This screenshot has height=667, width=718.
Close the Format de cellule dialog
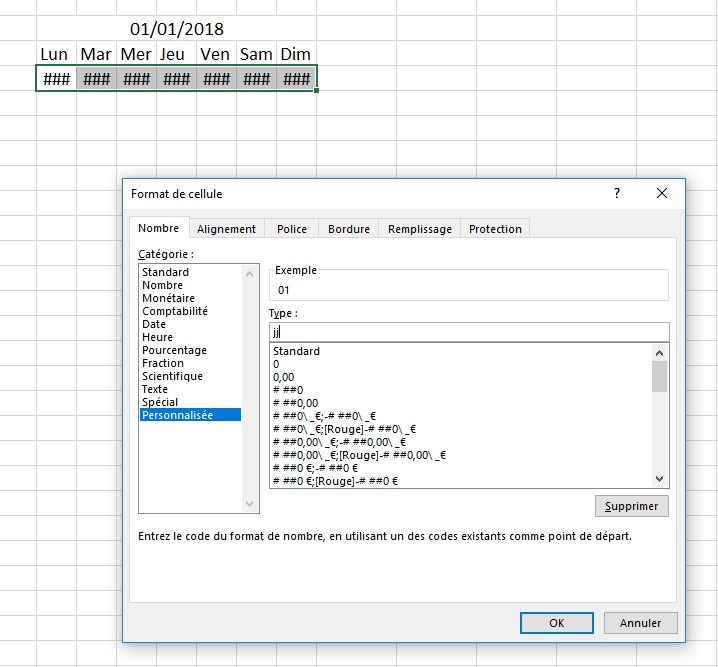click(662, 193)
